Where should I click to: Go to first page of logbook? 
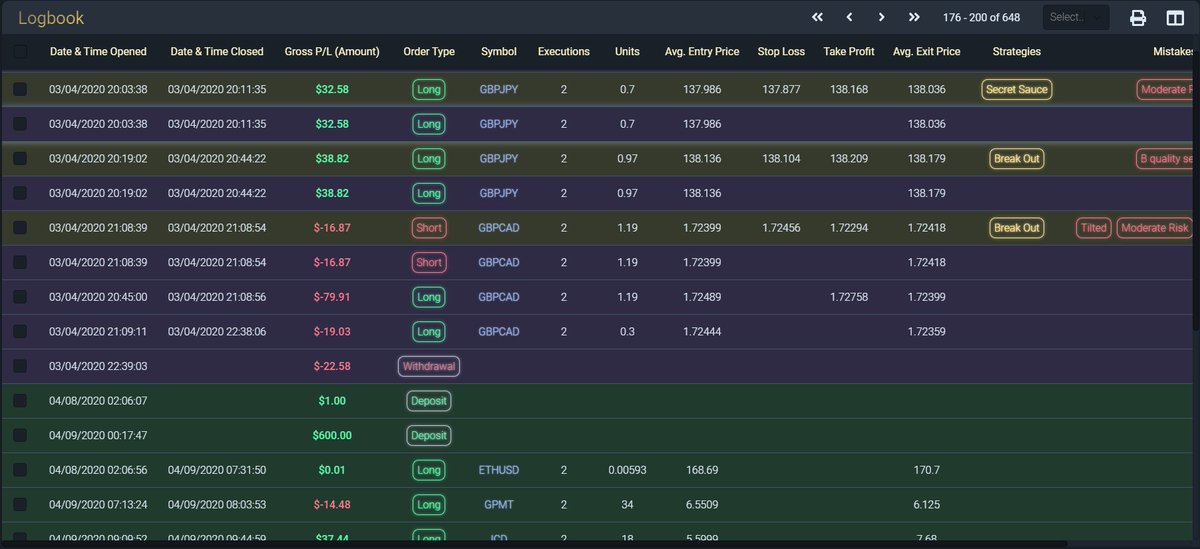(817, 17)
